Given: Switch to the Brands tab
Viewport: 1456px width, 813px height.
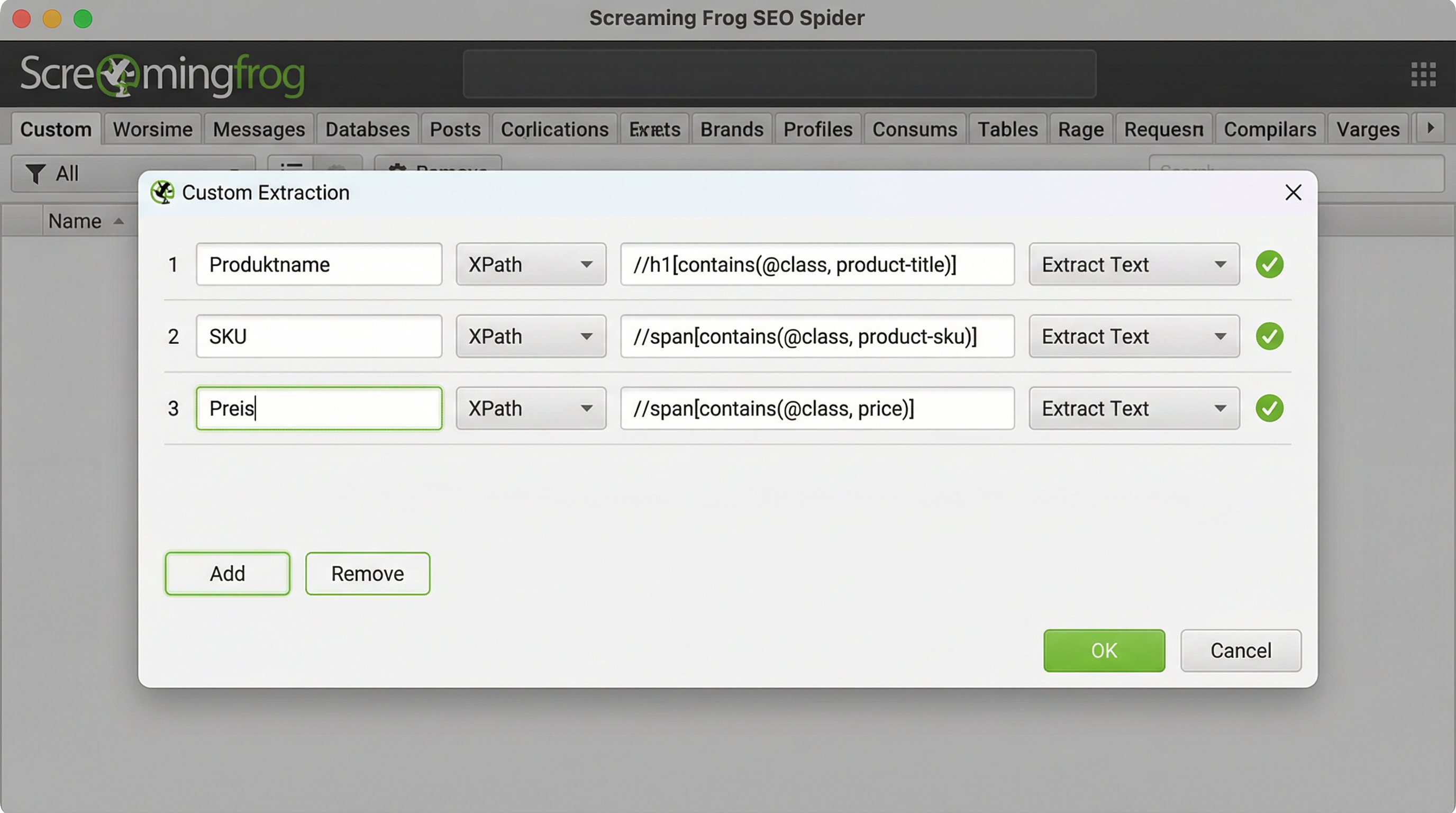Looking at the screenshot, I should pos(731,128).
